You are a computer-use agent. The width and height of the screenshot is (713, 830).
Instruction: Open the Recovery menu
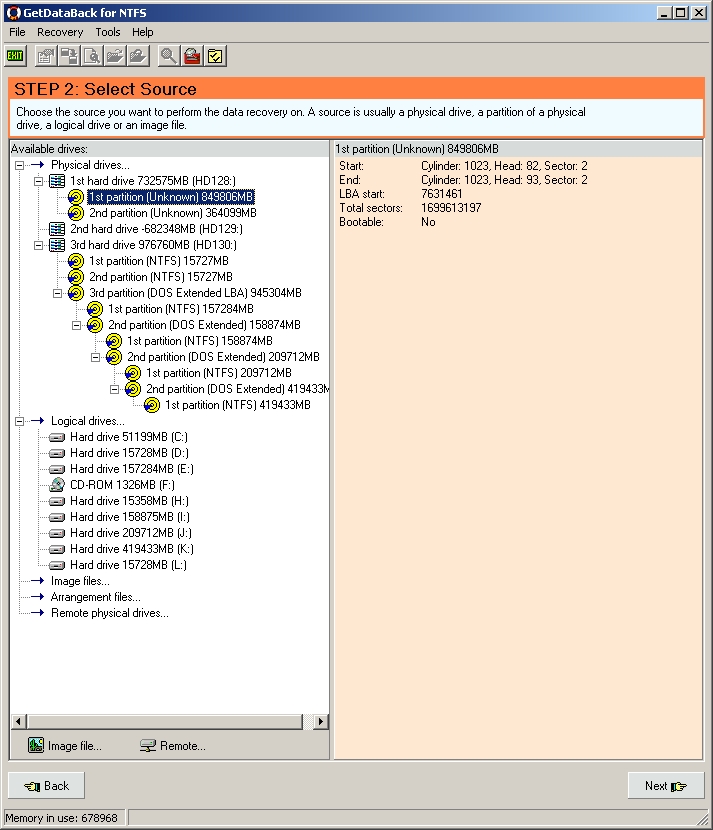(60, 32)
